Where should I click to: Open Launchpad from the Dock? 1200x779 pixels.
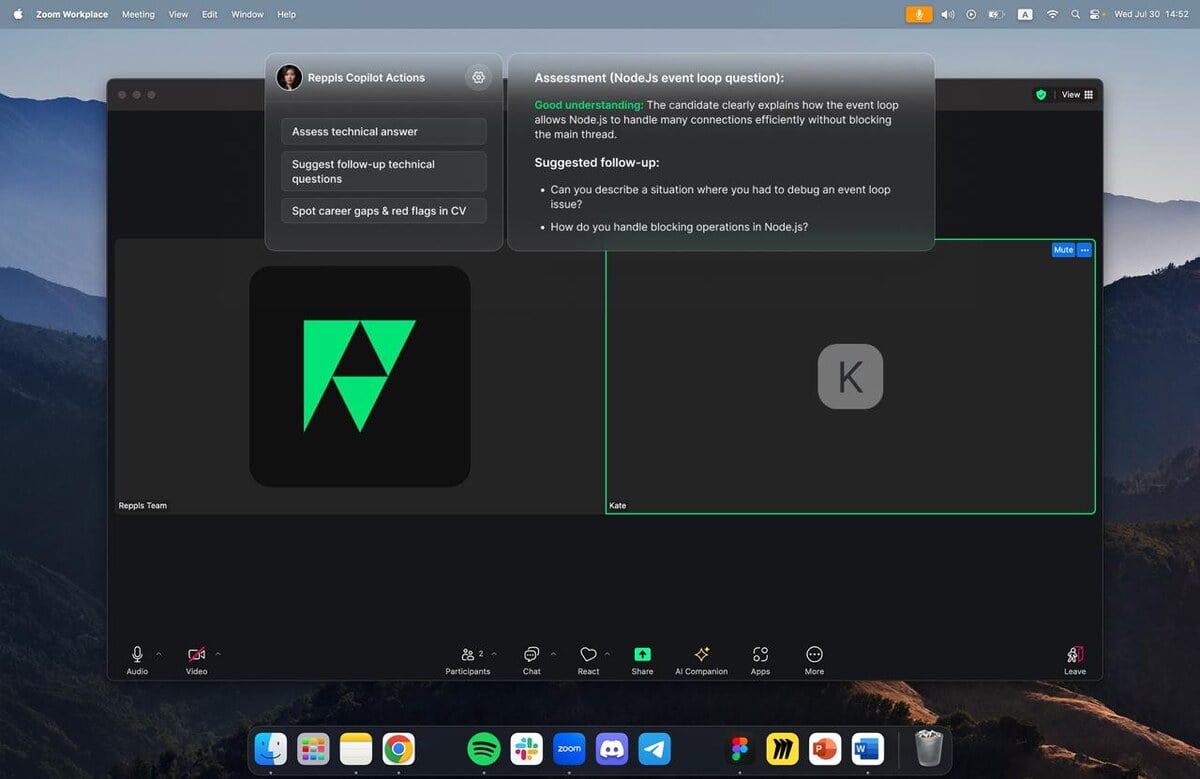point(313,748)
